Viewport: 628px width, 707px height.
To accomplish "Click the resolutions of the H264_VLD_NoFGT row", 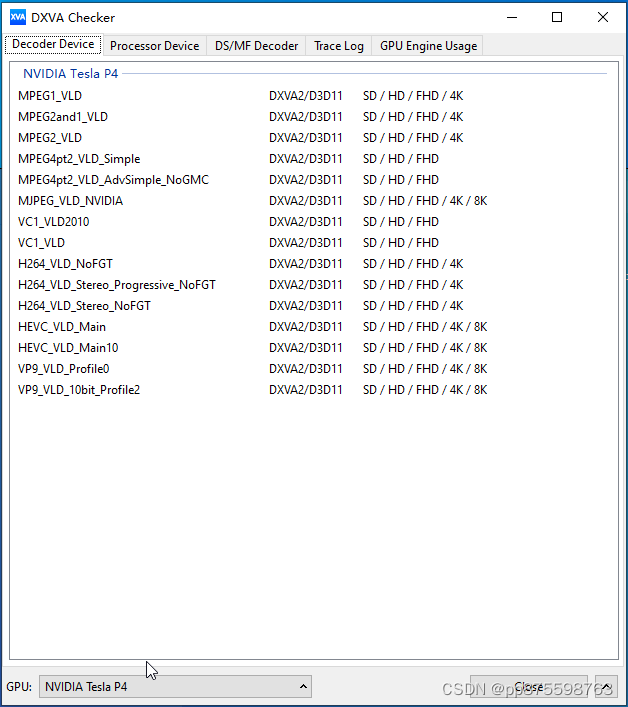I will [413, 264].
